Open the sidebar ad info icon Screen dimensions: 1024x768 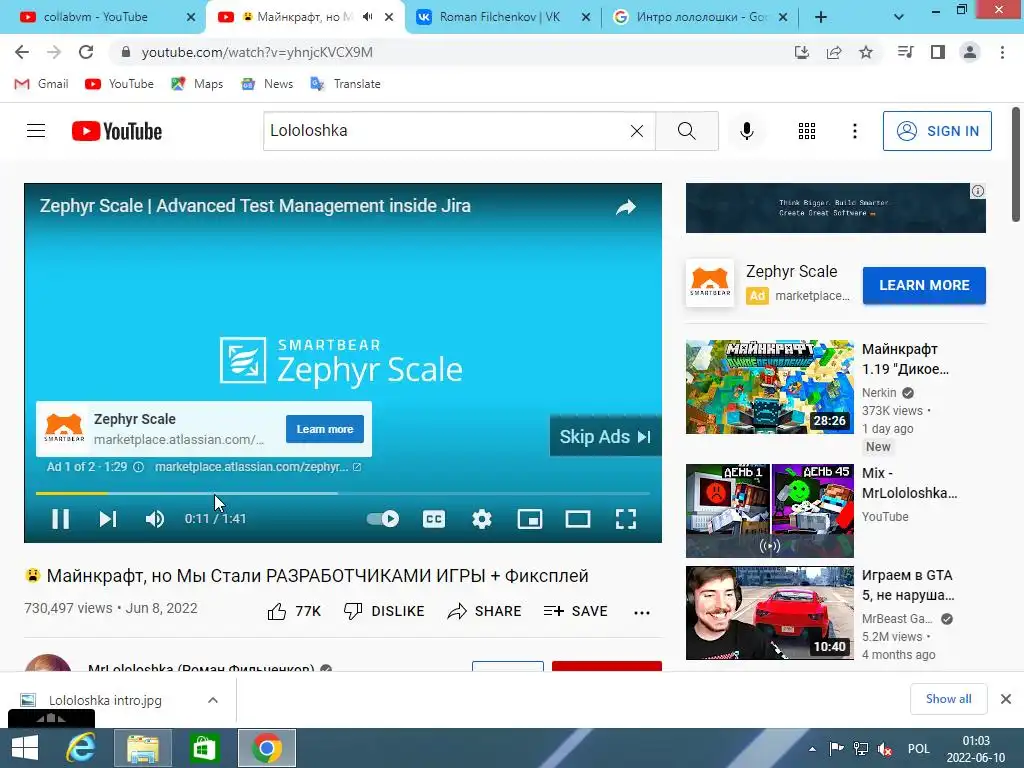pyautogui.click(x=978, y=191)
